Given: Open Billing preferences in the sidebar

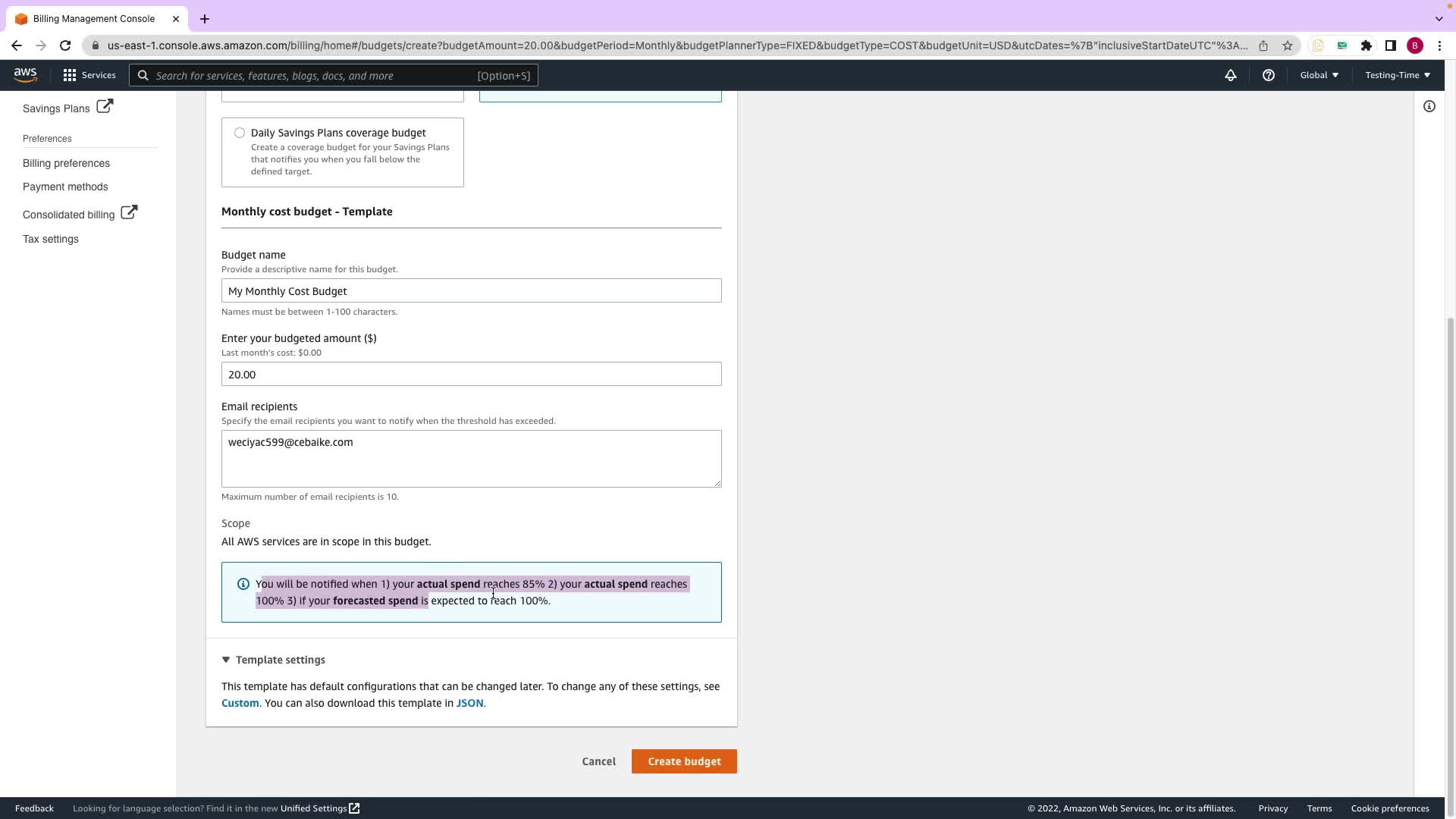Looking at the screenshot, I should pos(66,163).
